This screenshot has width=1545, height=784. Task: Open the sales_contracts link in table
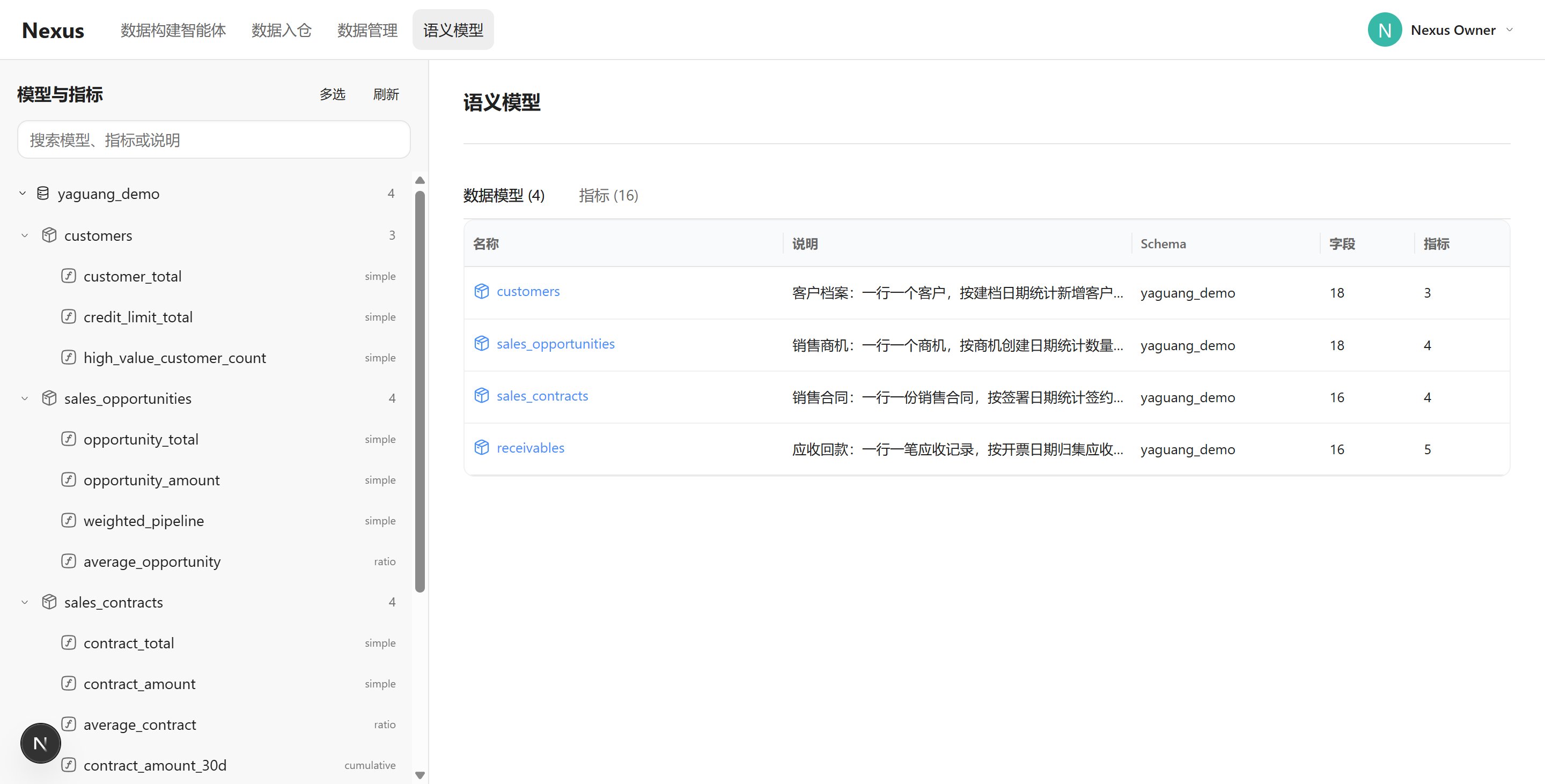tap(542, 396)
